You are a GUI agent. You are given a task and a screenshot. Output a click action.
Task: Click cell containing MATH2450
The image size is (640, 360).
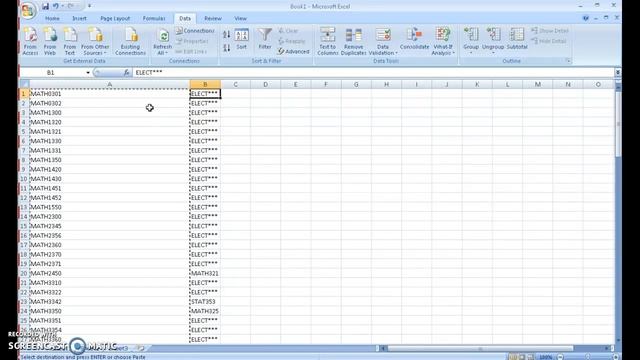point(109,273)
